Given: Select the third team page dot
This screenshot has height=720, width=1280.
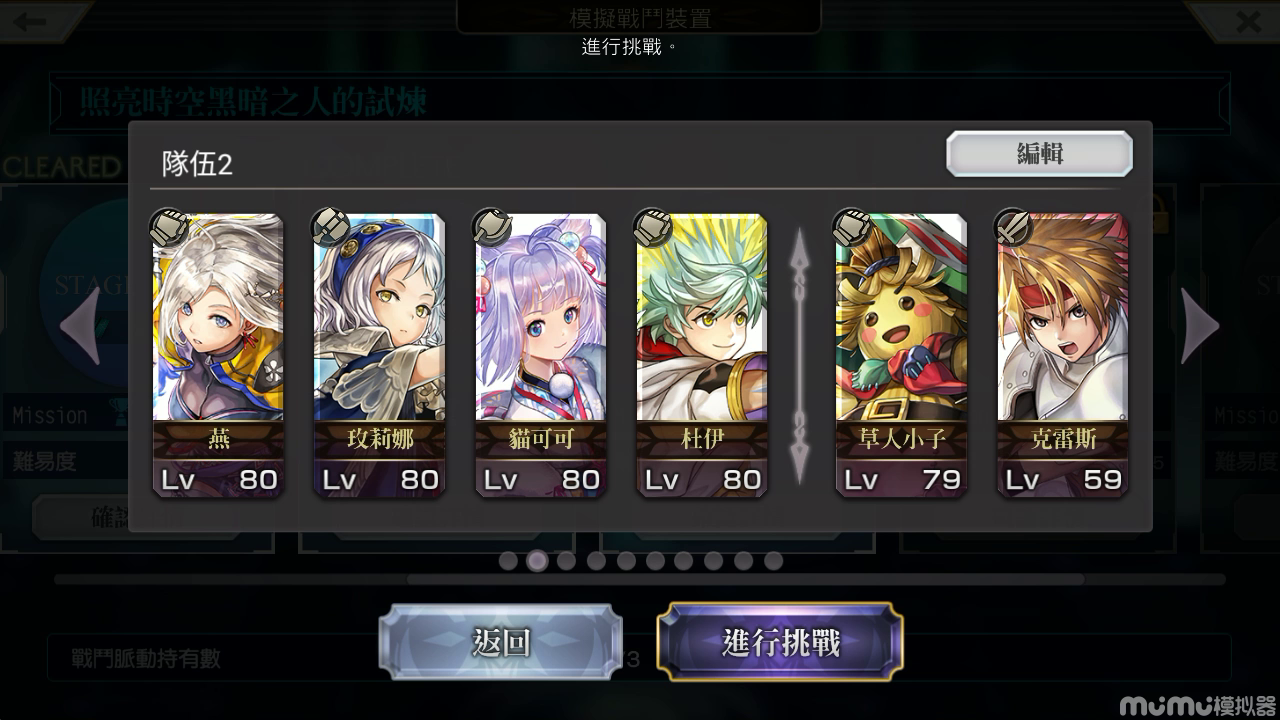Looking at the screenshot, I should click(566, 561).
